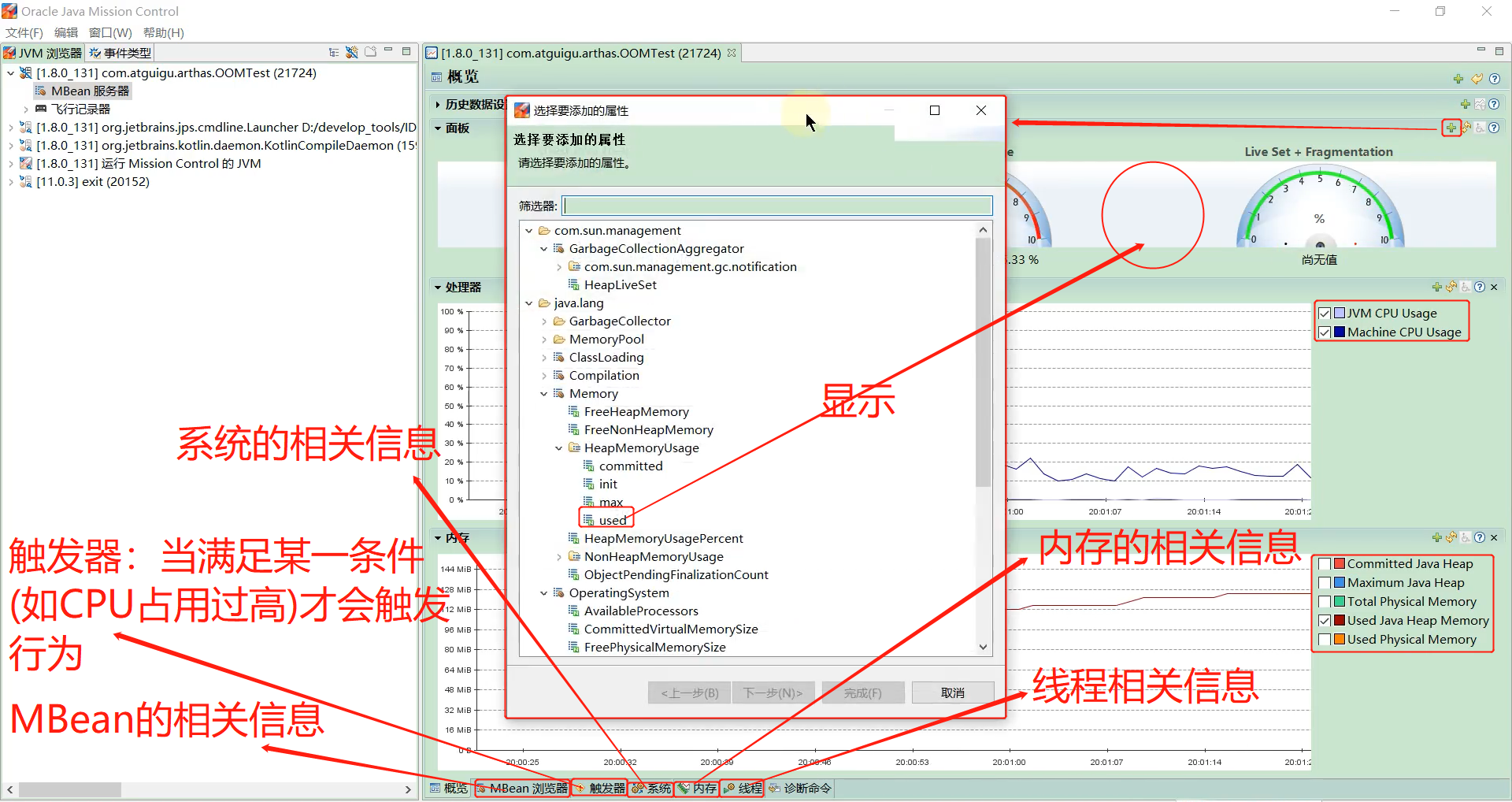The height and width of the screenshot is (802, 1512).
Task: Open the 文件(F) menu
Action: (24, 32)
